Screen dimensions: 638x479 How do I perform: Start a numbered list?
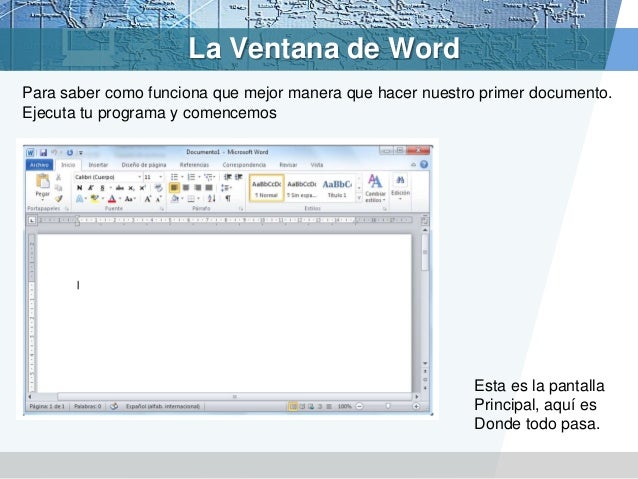point(191,177)
